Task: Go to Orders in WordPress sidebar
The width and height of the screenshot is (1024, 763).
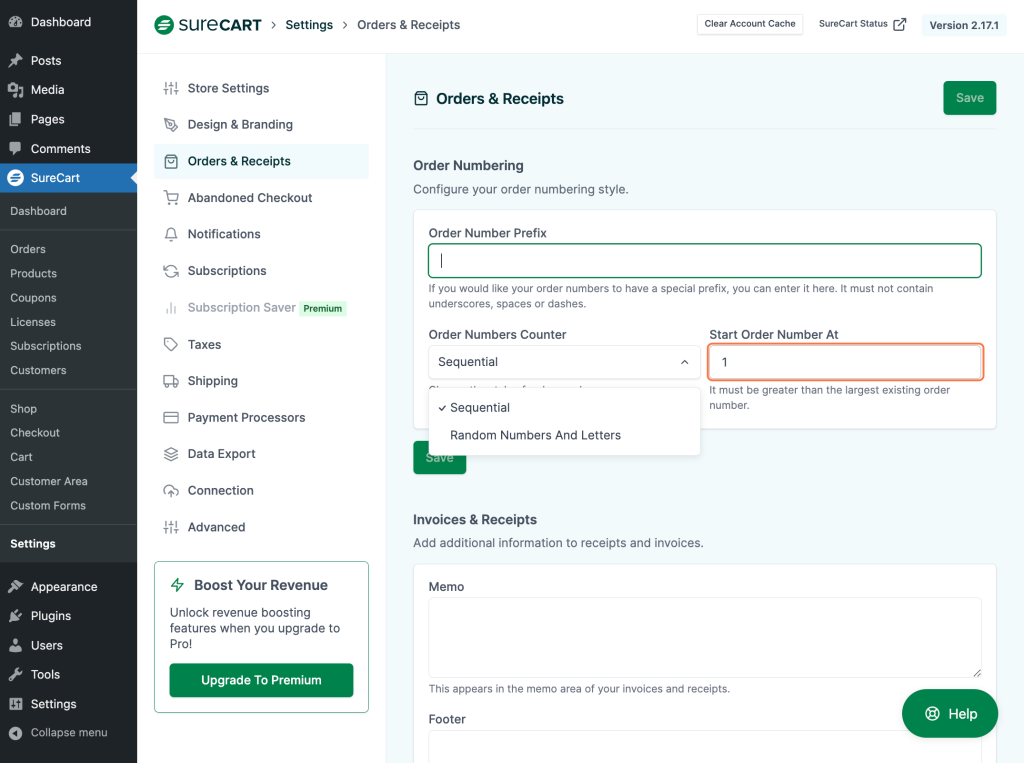Action: point(28,249)
